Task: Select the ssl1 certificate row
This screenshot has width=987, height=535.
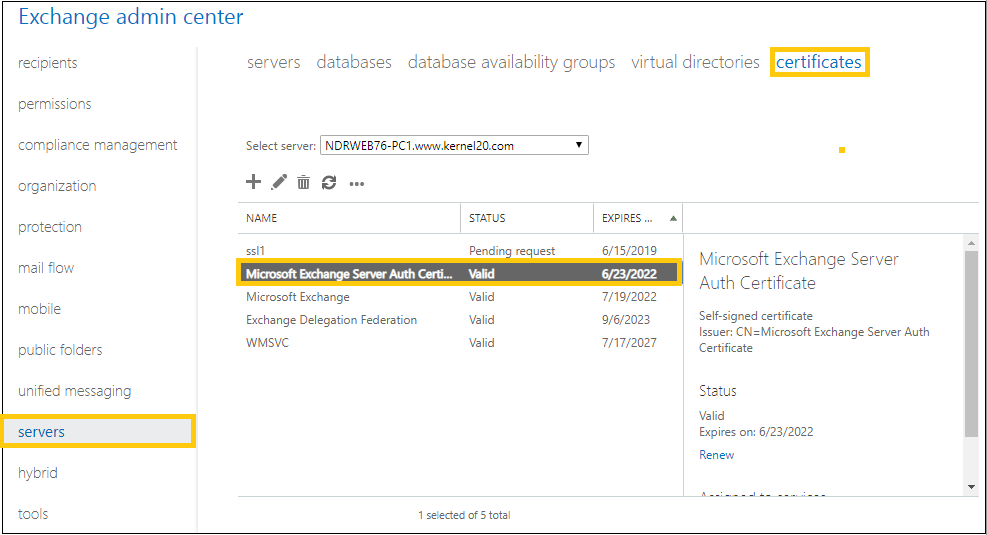Action: [460, 251]
